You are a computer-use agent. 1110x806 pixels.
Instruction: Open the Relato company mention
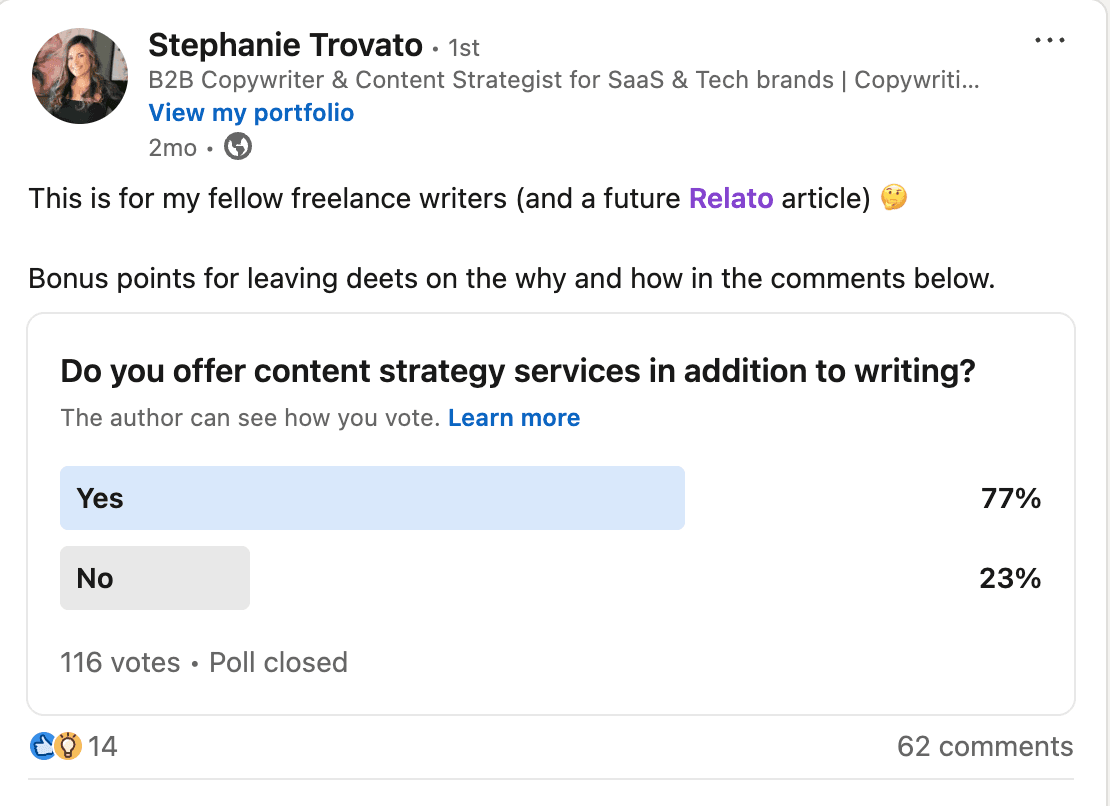pos(731,198)
